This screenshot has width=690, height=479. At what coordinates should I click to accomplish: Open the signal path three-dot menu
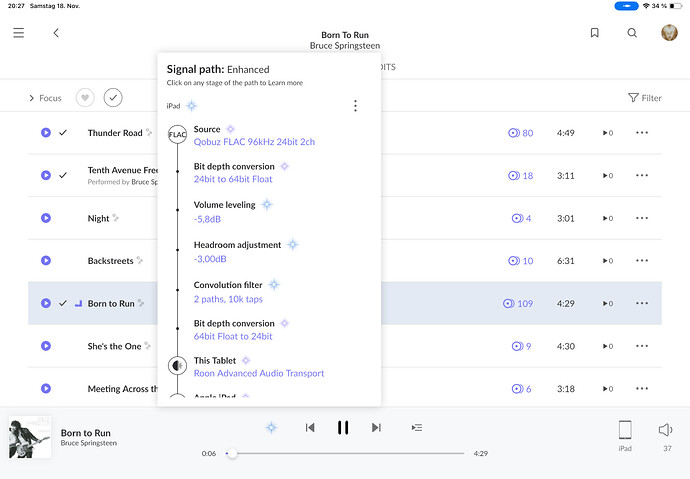[355, 106]
